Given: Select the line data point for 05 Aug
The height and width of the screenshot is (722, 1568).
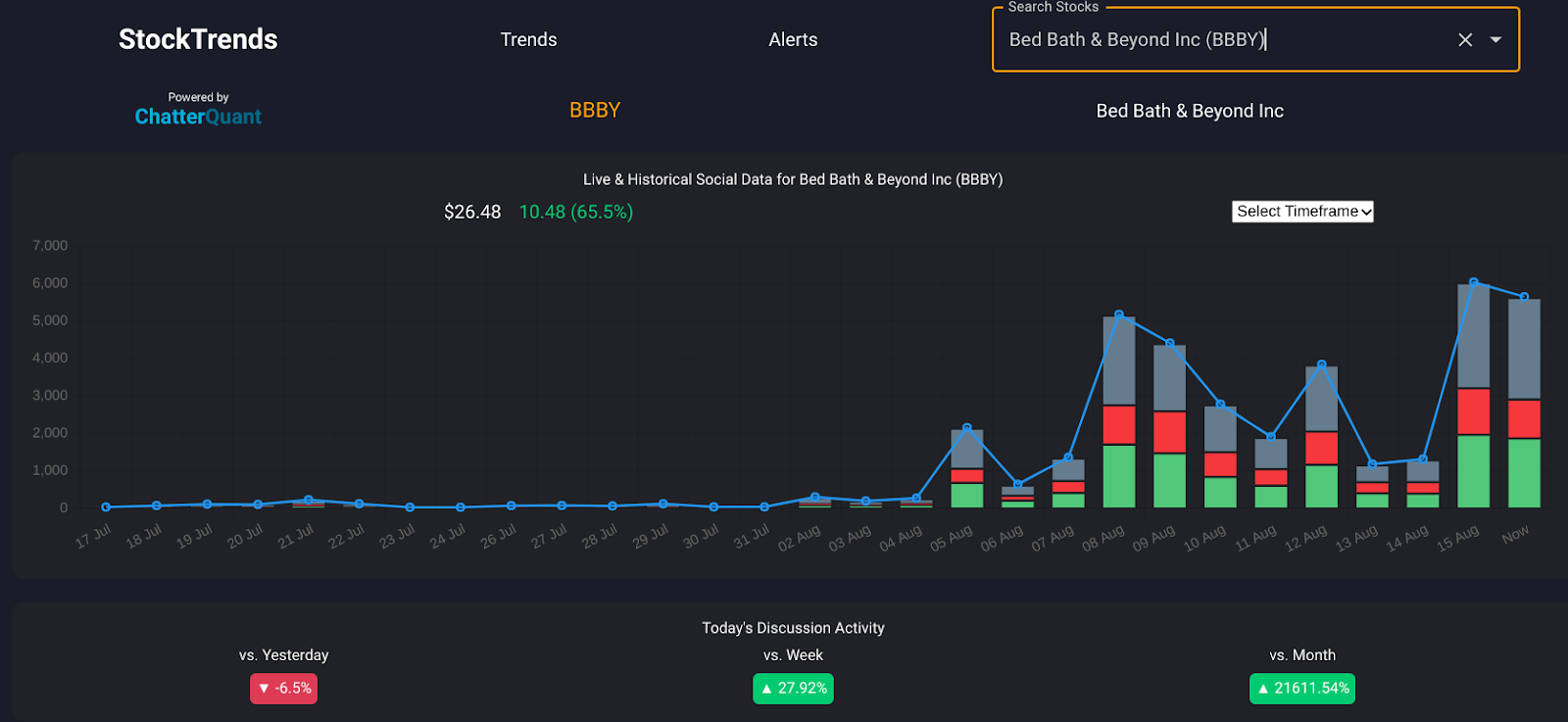Looking at the screenshot, I should point(967,428).
